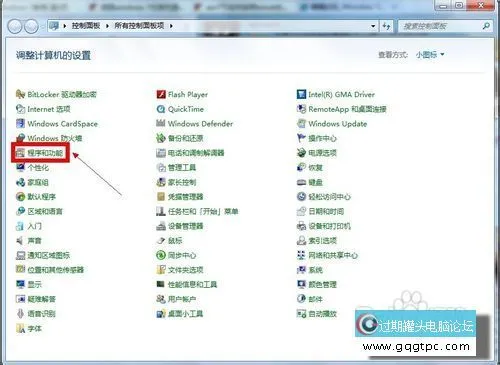Click the 程序和功能 link
This screenshot has height=365, width=500.
(45, 153)
